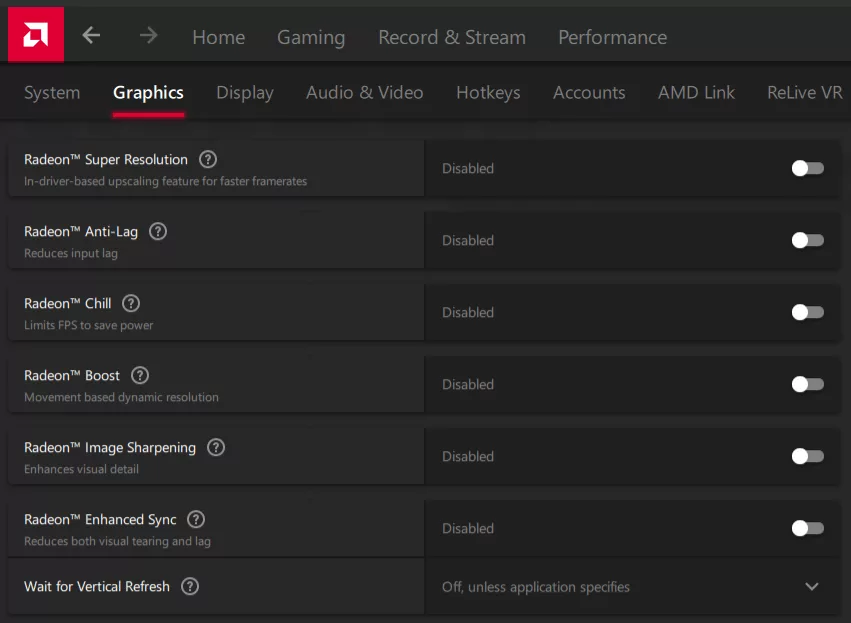Open the Audio & Video tab
The height and width of the screenshot is (623, 851).
click(365, 93)
